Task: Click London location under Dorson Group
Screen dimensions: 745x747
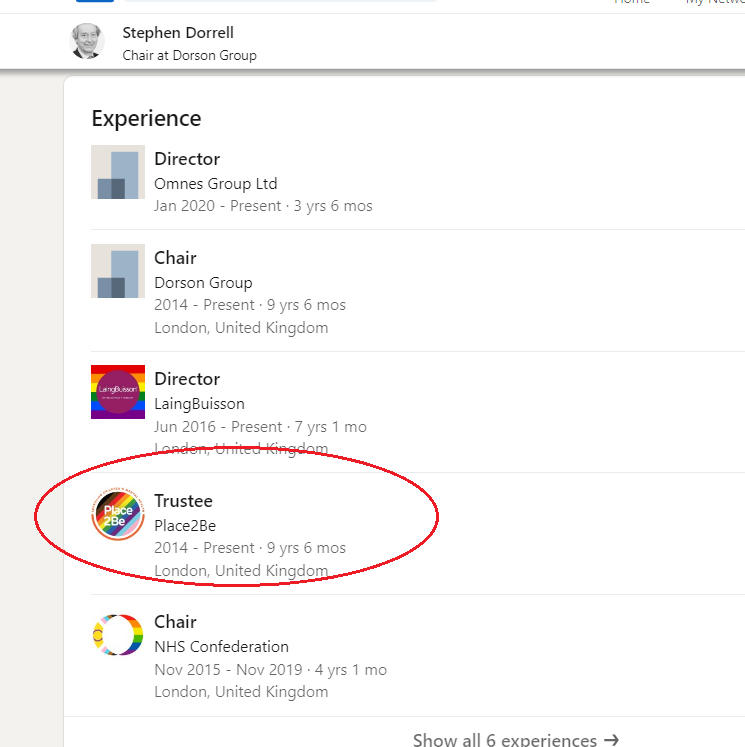Action: click(x=242, y=328)
